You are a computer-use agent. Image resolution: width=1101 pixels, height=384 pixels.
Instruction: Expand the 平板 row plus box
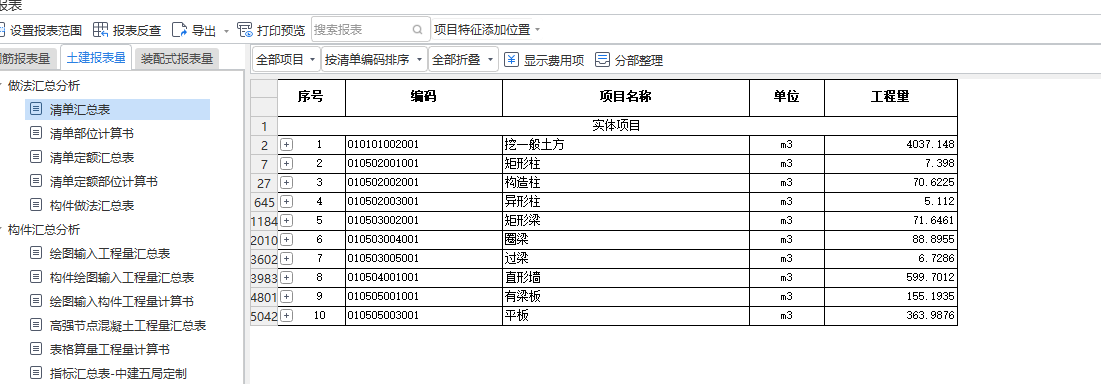pyautogui.click(x=286, y=316)
